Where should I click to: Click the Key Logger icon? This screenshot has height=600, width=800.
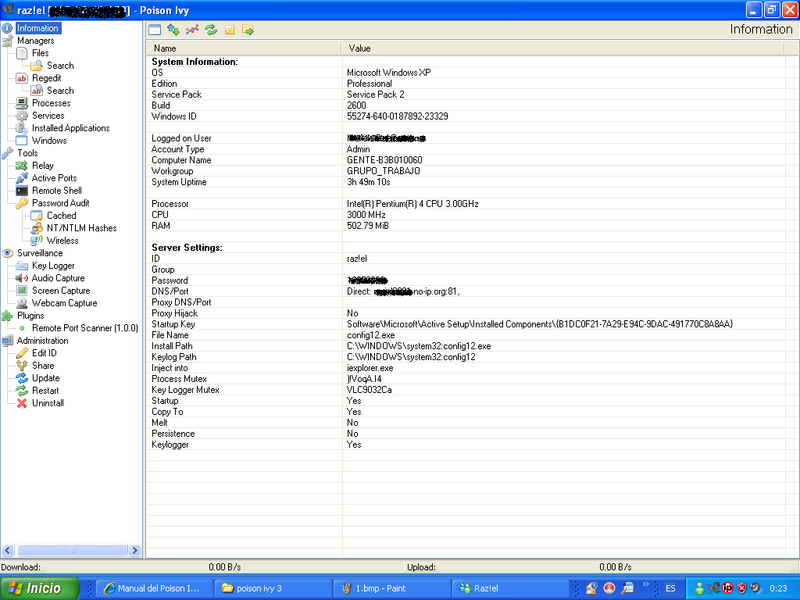21,266
